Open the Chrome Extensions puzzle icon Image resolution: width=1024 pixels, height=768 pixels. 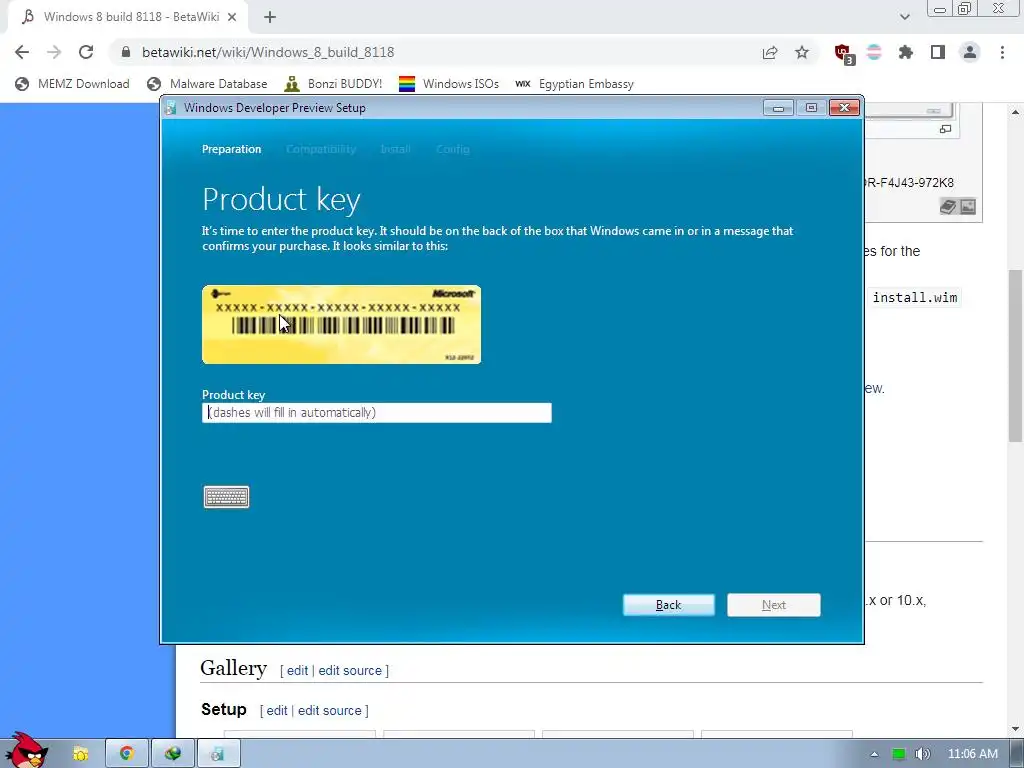click(x=906, y=52)
